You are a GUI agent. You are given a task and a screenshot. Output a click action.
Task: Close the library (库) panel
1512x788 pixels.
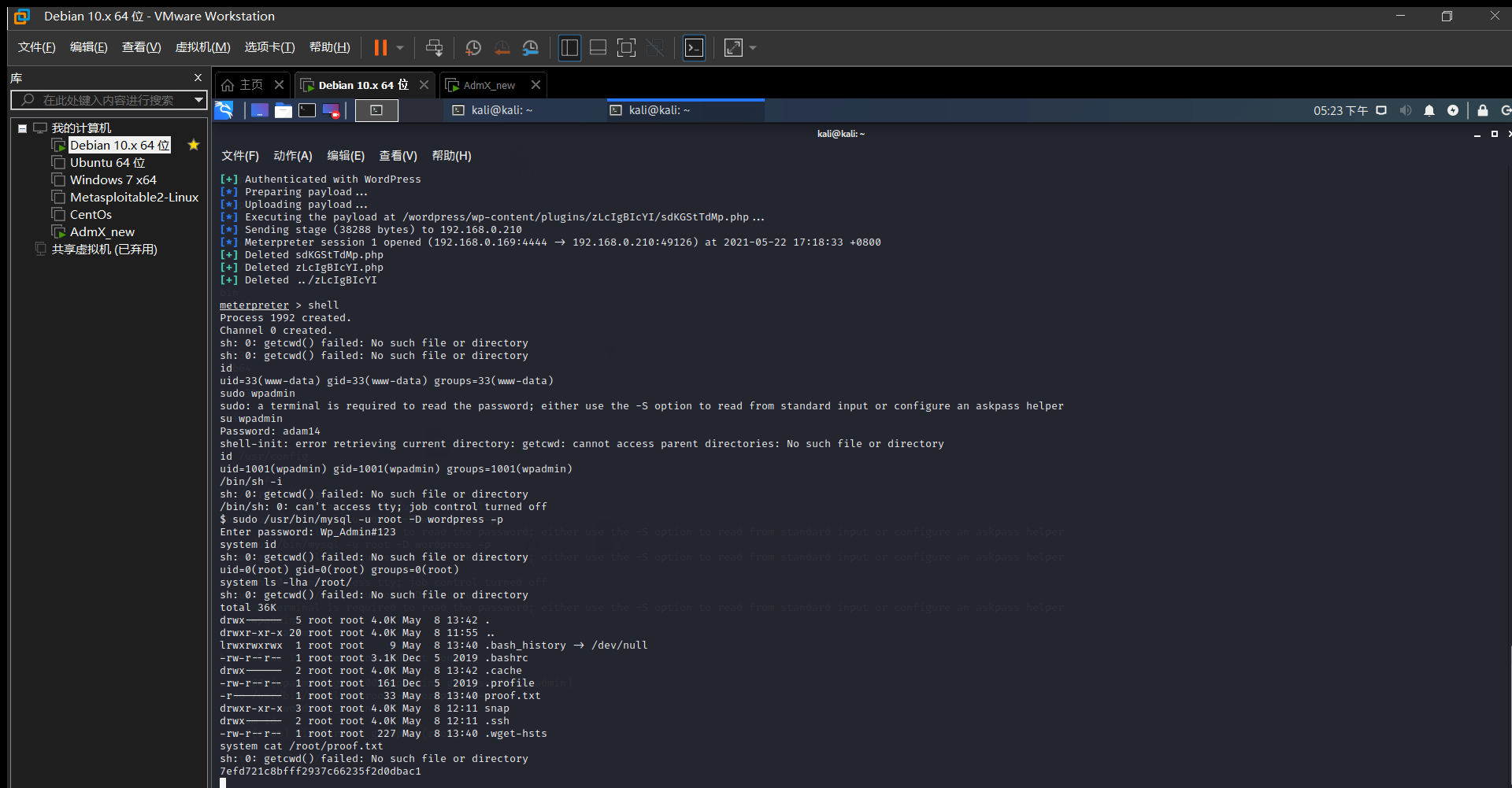(x=198, y=78)
